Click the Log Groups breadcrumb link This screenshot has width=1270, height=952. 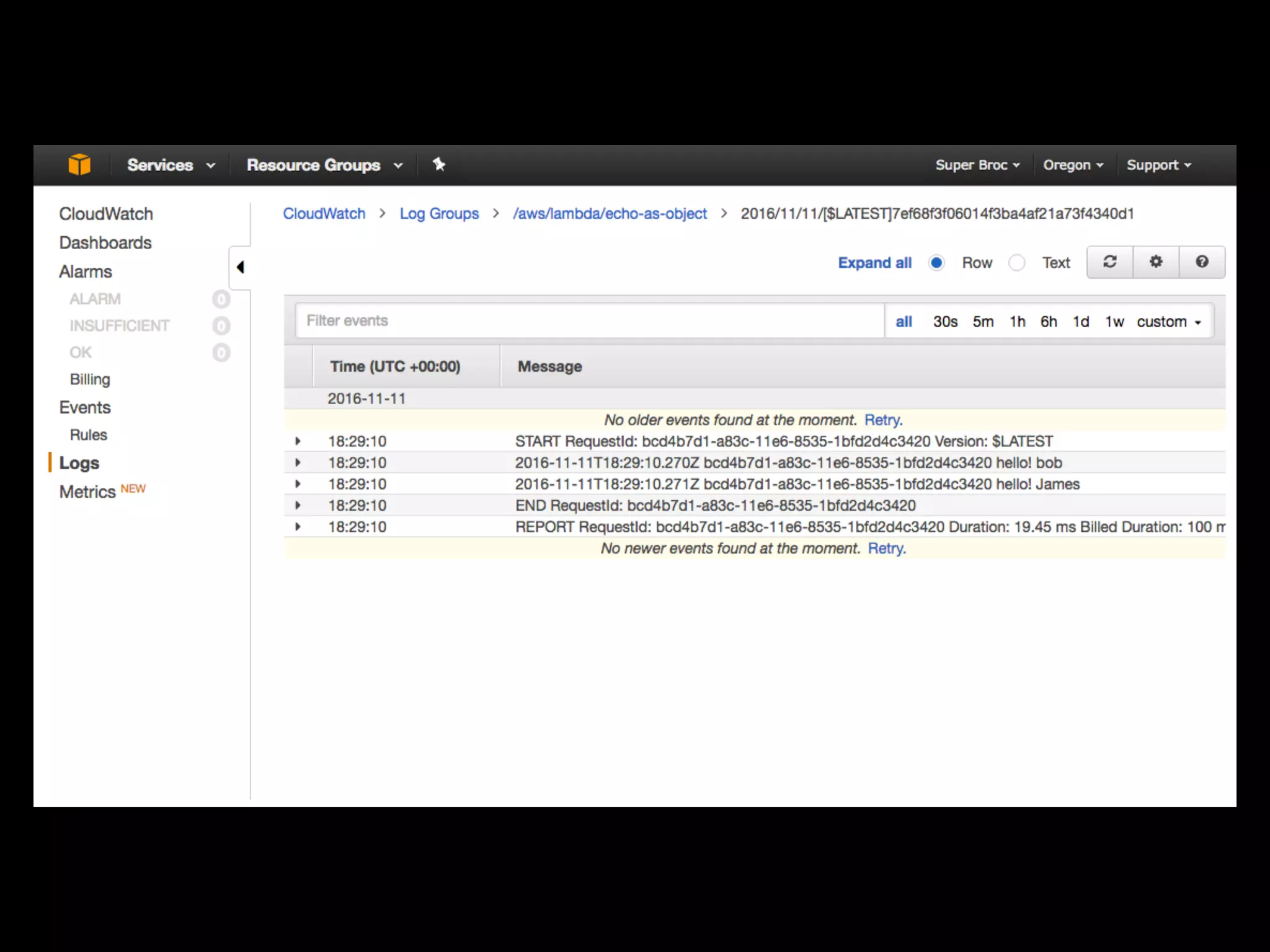pyautogui.click(x=439, y=214)
